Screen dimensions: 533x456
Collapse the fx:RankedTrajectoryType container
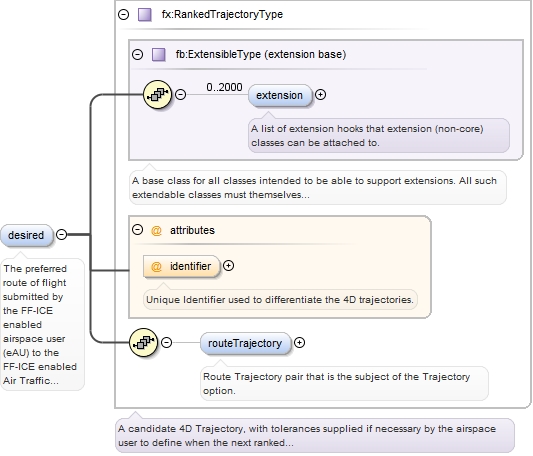click(x=123, y=14)
